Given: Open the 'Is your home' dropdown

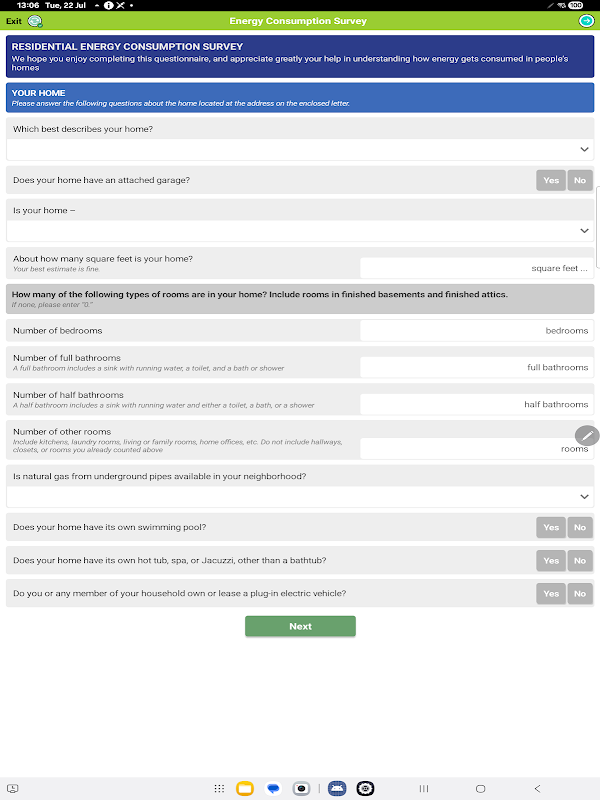Looking at the screenshot, I should pos(300,230).
